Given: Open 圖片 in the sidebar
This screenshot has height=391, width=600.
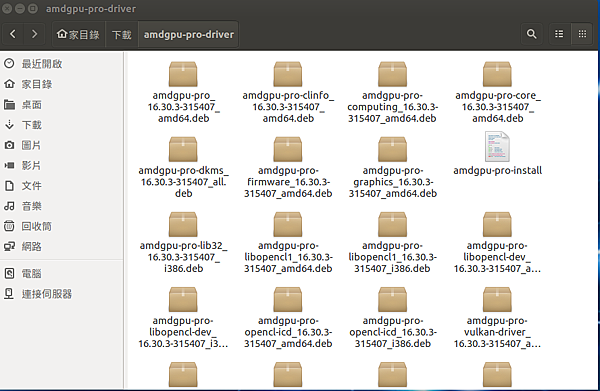Looking at the screenshot, I should coord(61,145).
